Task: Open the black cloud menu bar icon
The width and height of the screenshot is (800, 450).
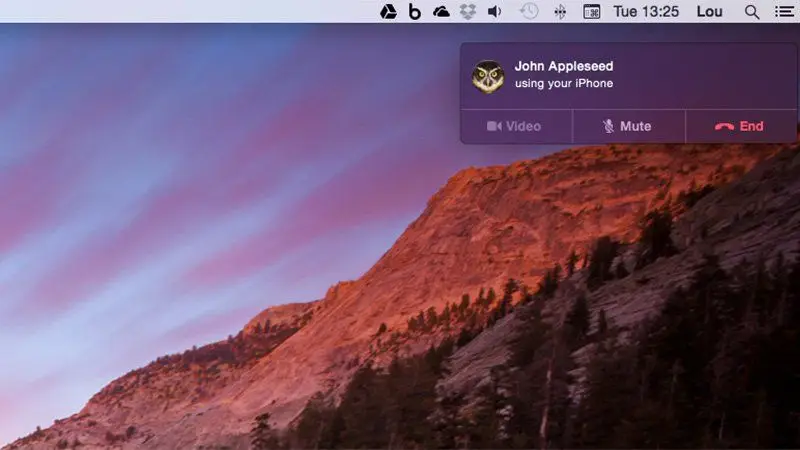Action: point(441,12)
